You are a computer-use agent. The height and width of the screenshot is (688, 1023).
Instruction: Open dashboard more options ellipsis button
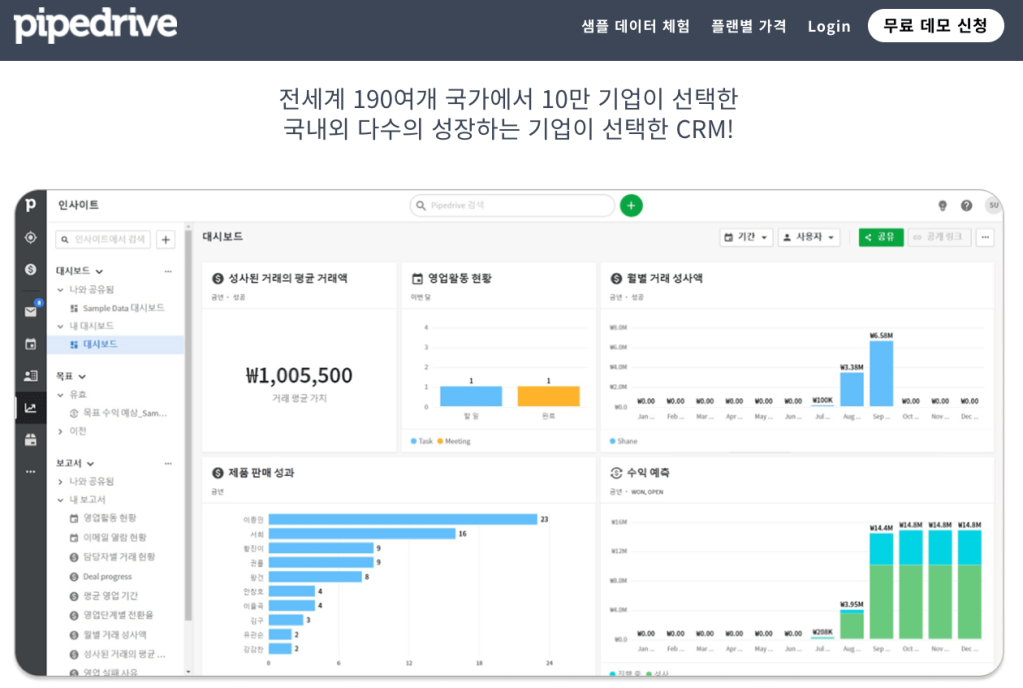[x=985, y=237]
